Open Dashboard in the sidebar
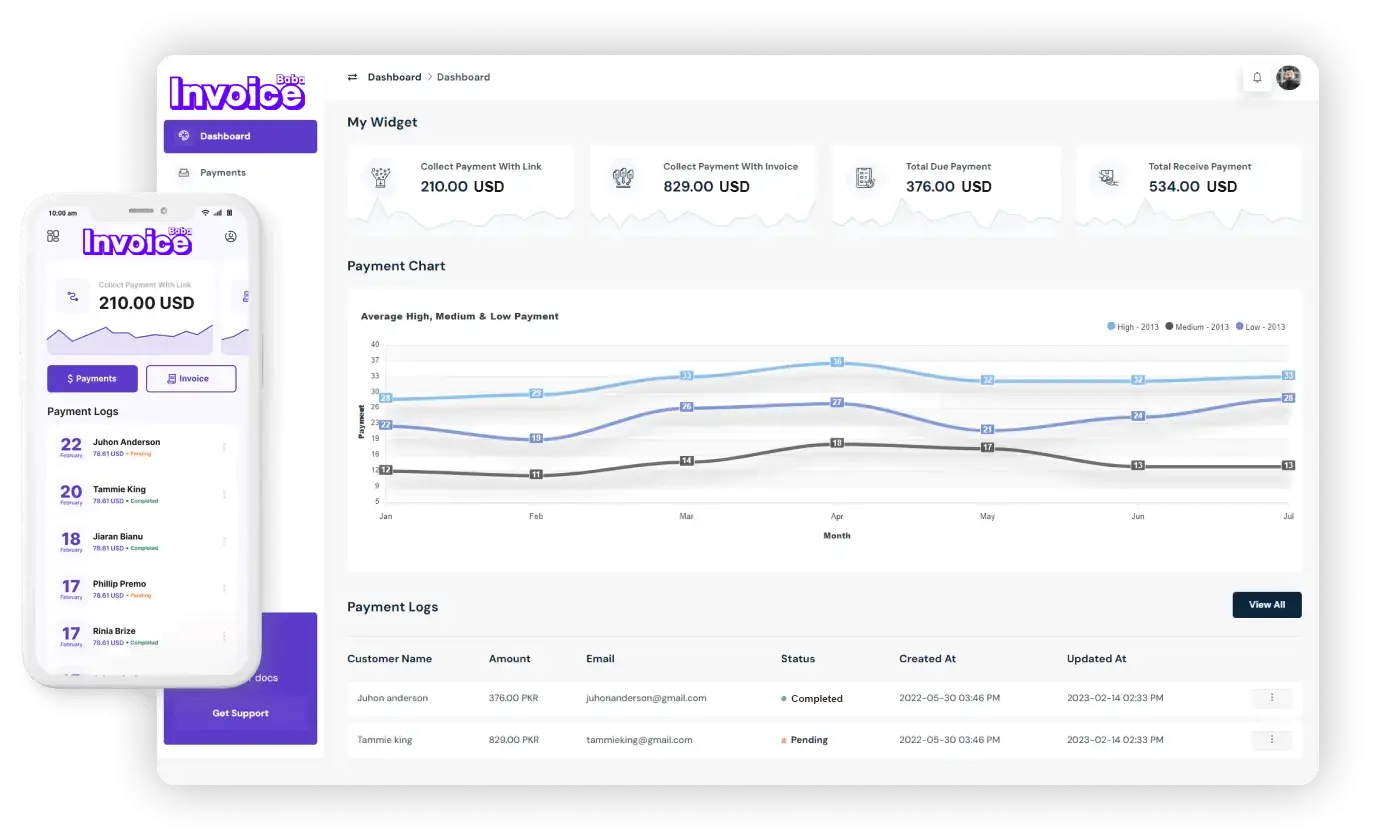 point(240,136)
